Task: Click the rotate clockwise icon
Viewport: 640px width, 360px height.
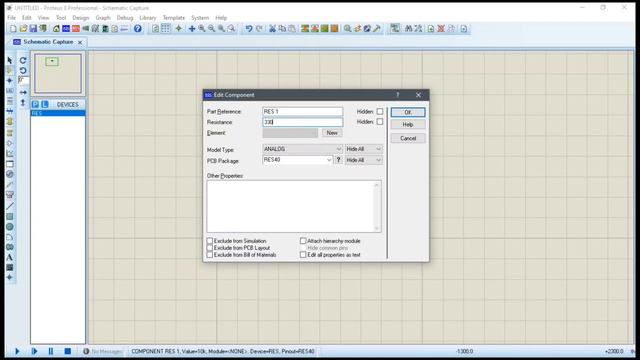Action: pos(23,60)
